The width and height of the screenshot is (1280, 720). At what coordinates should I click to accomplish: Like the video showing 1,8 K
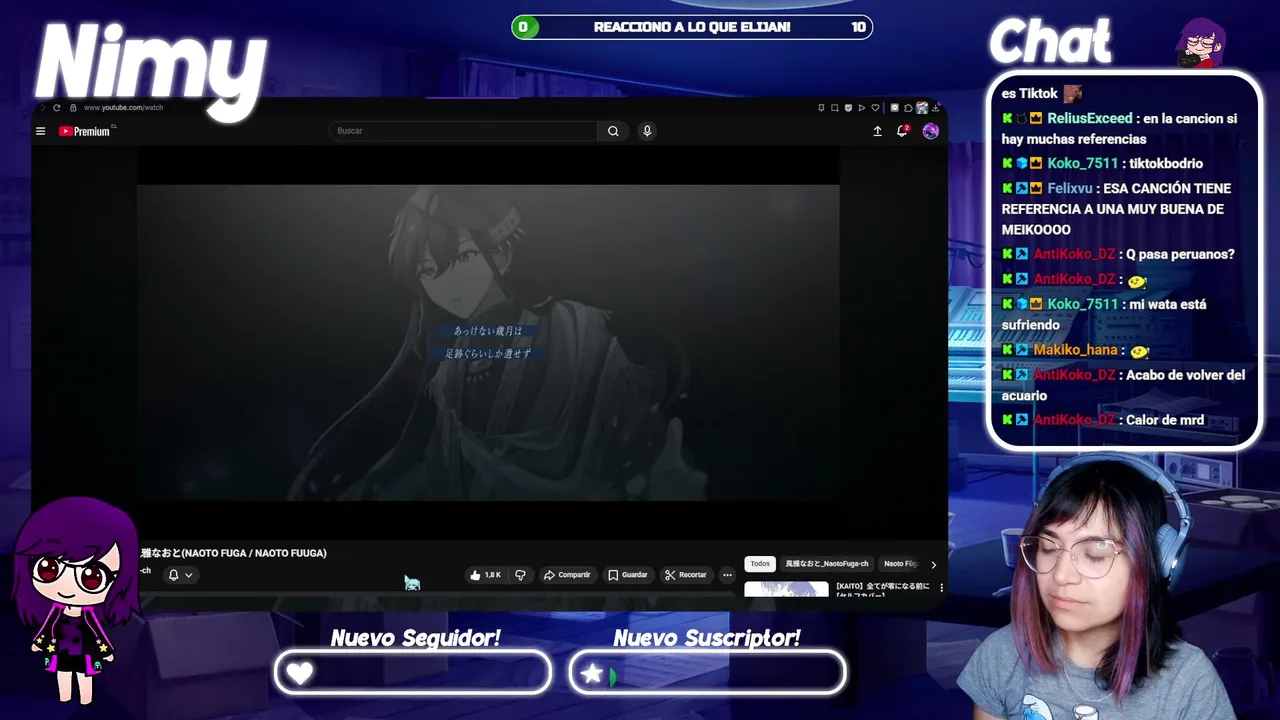pos(485,575)
